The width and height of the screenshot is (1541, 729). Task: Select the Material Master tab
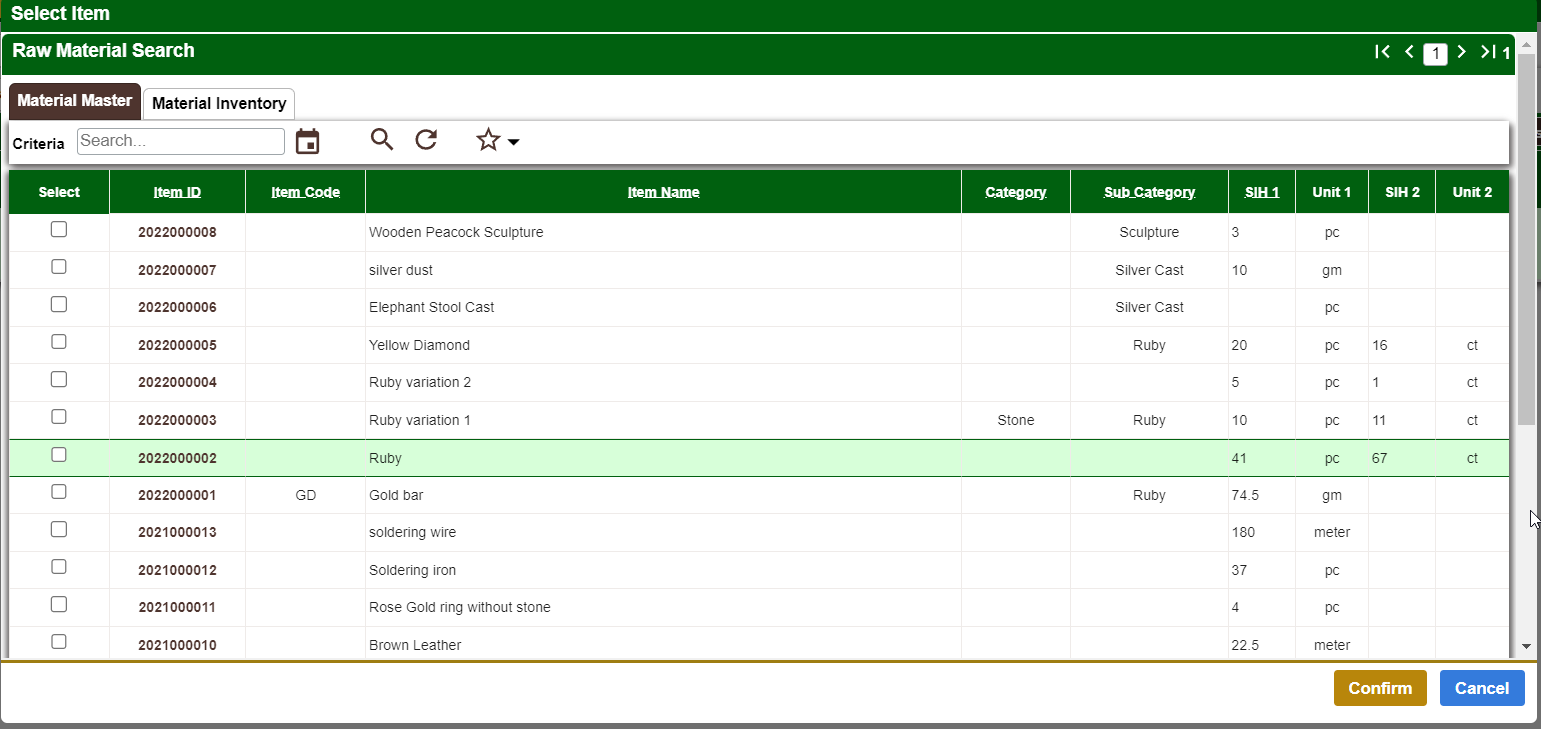[75, 101]
